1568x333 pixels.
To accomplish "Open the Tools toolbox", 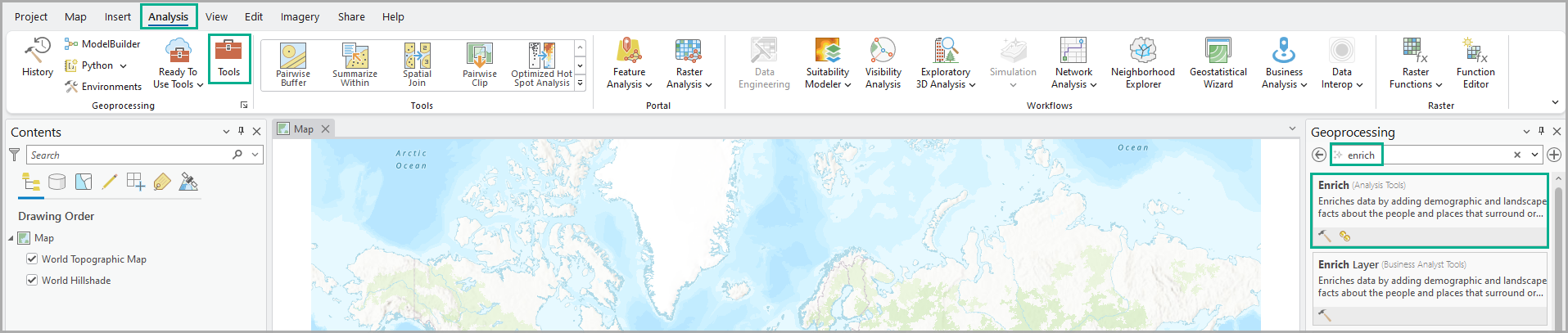I will [x=229, y=58].
